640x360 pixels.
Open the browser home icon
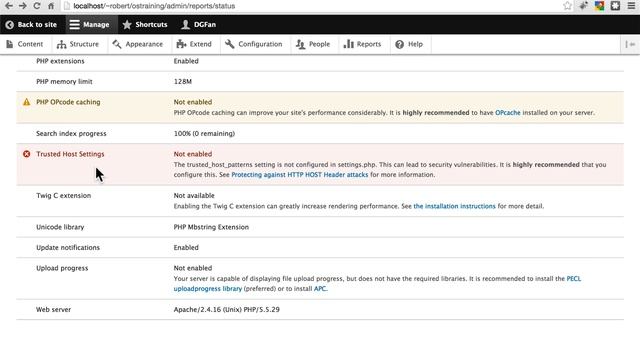click(x=51, y=6)
